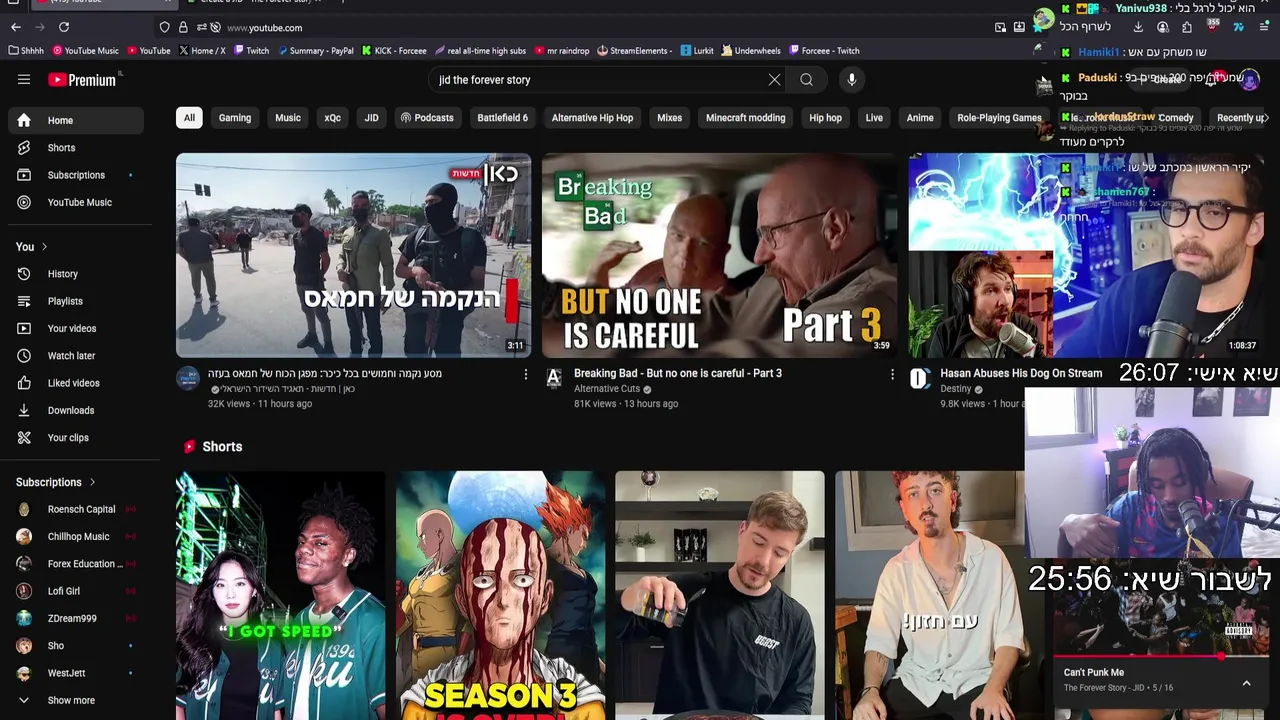Open the WestJett subscription
1280x720 pixels.
click(76, 673)
